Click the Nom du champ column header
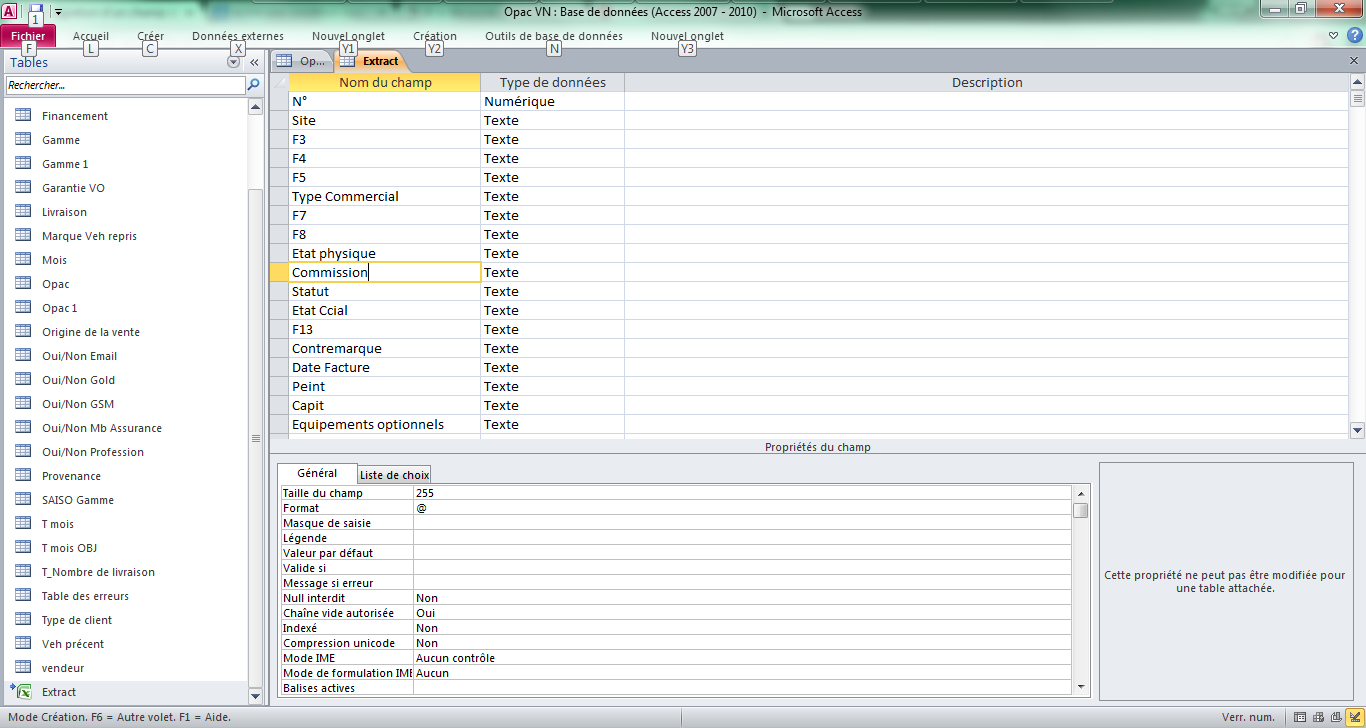 [x=385, y=82]
